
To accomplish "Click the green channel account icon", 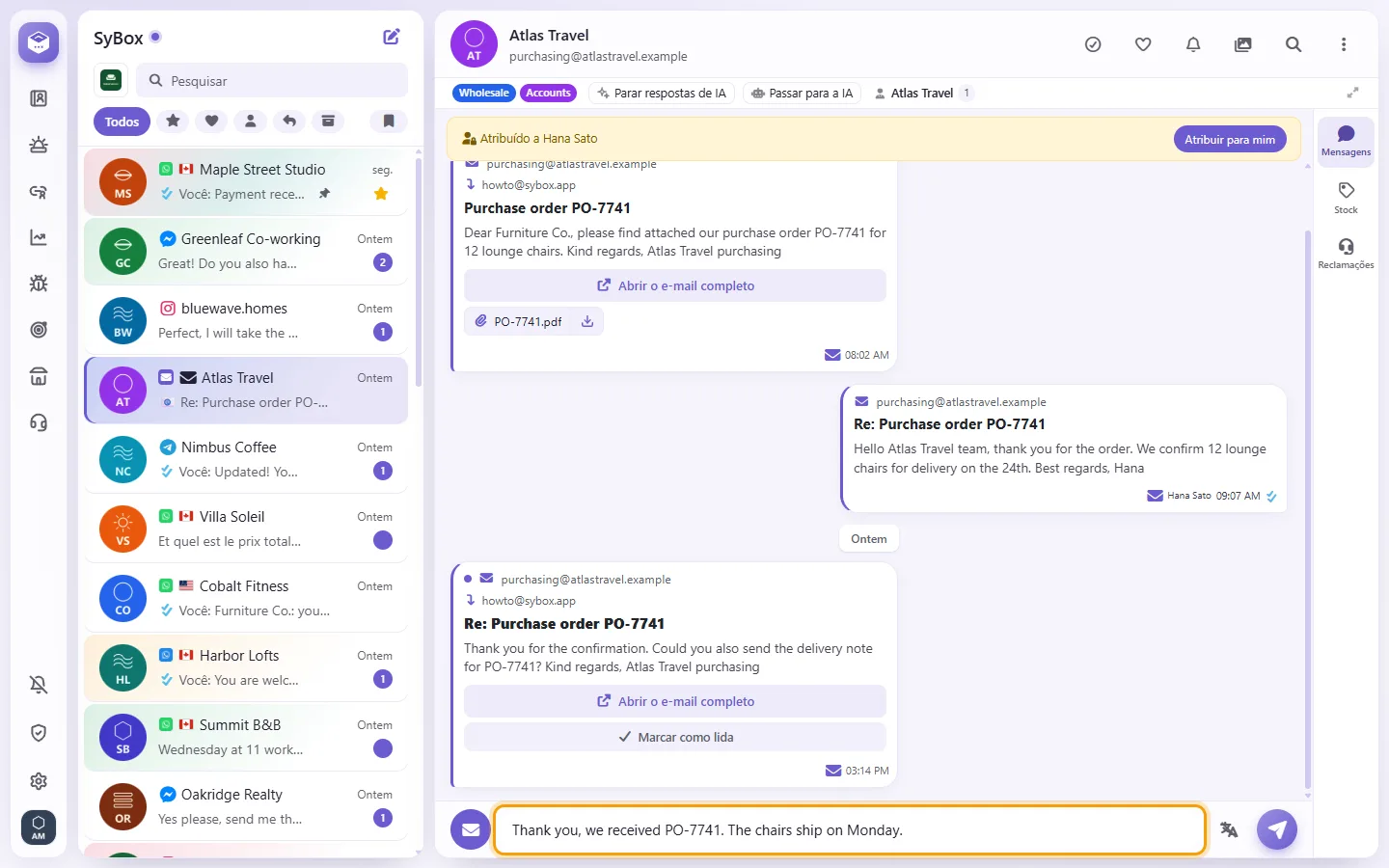I will 111,80.
